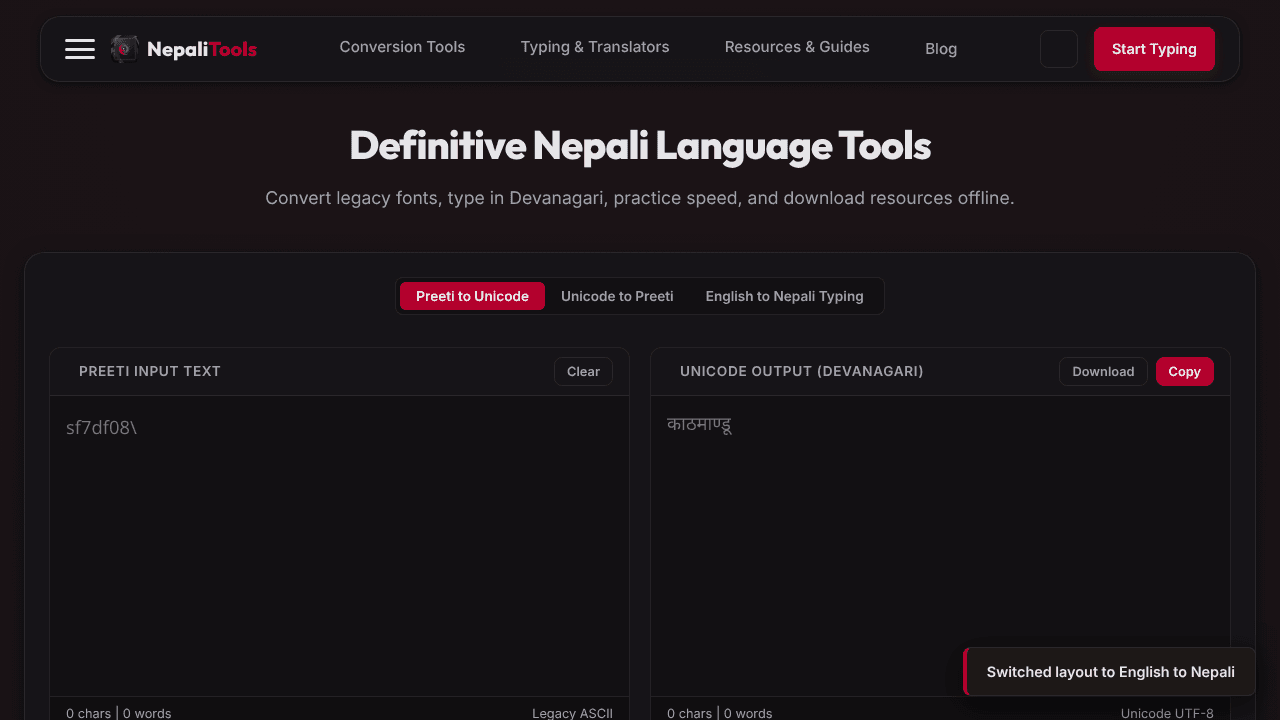The image size is (1280, 720).
Task: Click the 'Legacy ASCII' status label
Action: (572, 713)
